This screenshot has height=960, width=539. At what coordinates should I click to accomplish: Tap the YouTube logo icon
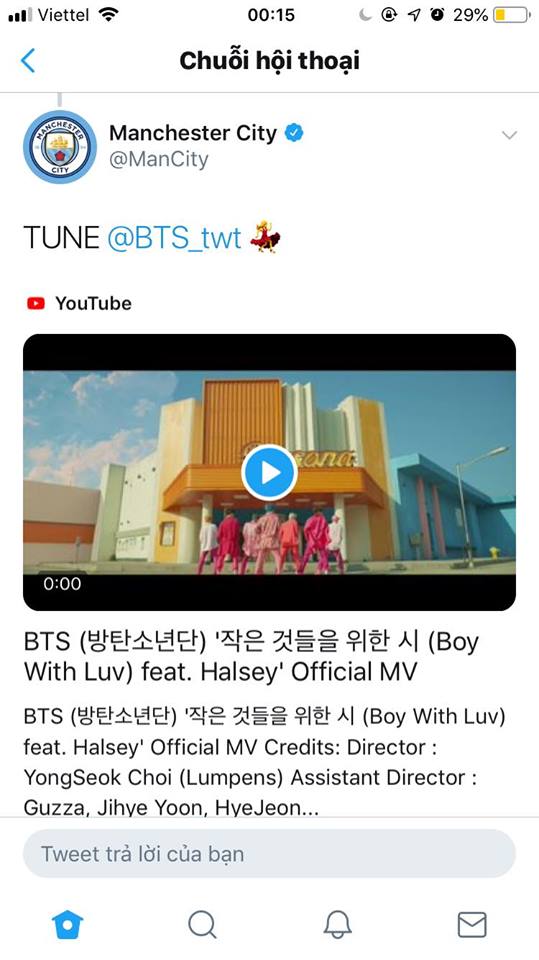pos(36,303)
